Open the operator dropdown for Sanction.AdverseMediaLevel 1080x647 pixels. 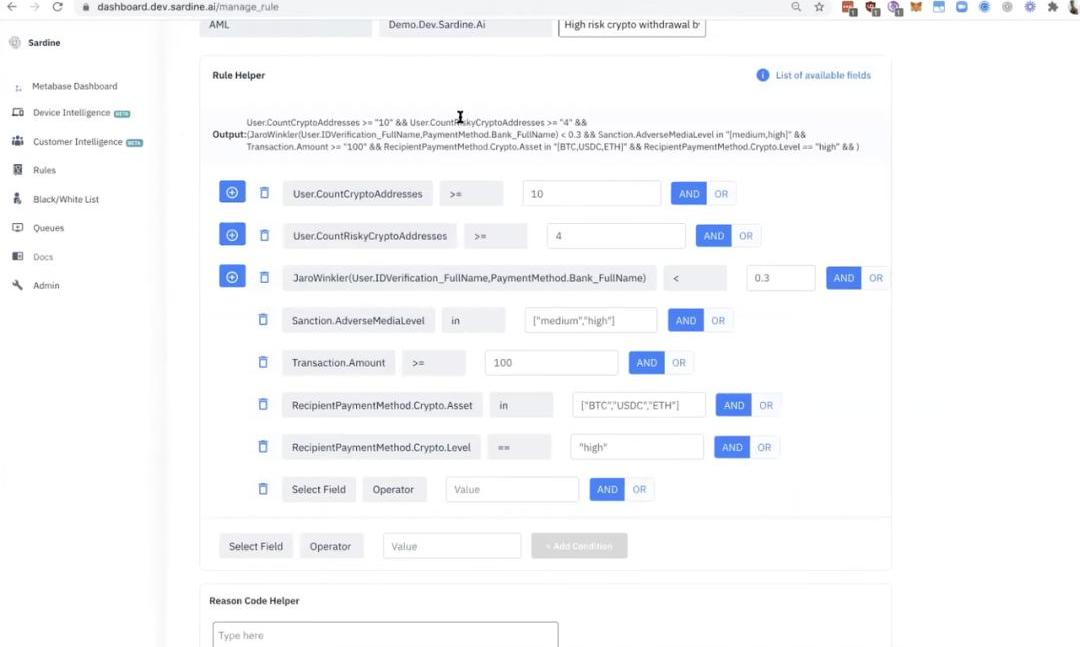point(473,321)
